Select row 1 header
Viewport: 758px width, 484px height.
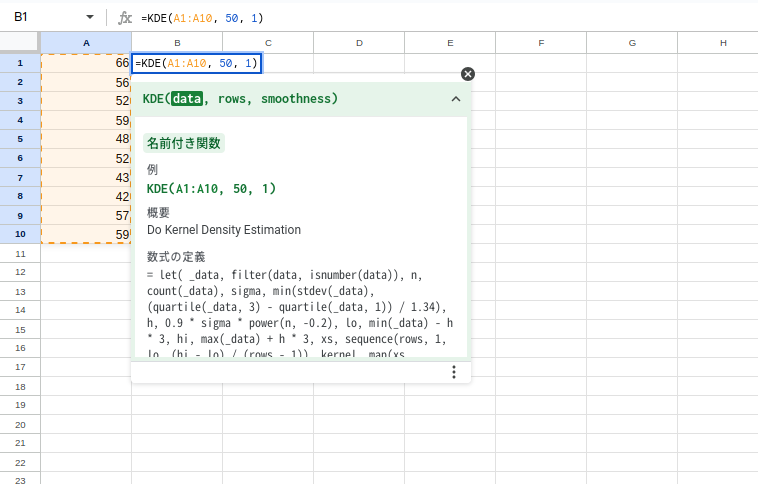(20, 63)
